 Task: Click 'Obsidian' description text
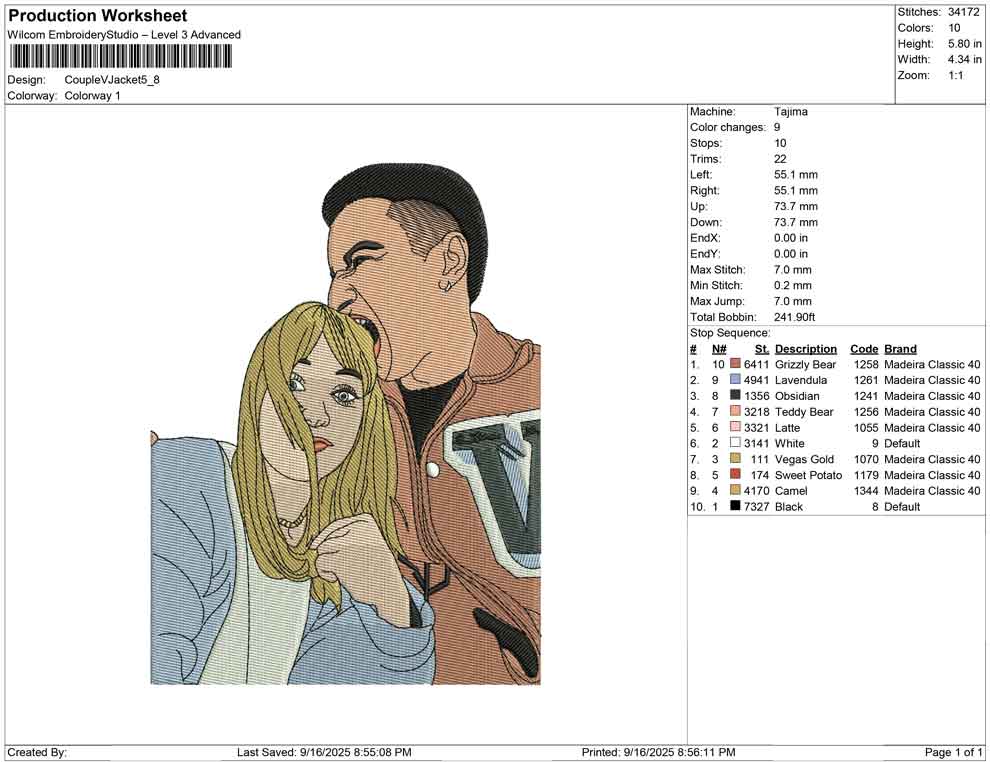point(797,396)
